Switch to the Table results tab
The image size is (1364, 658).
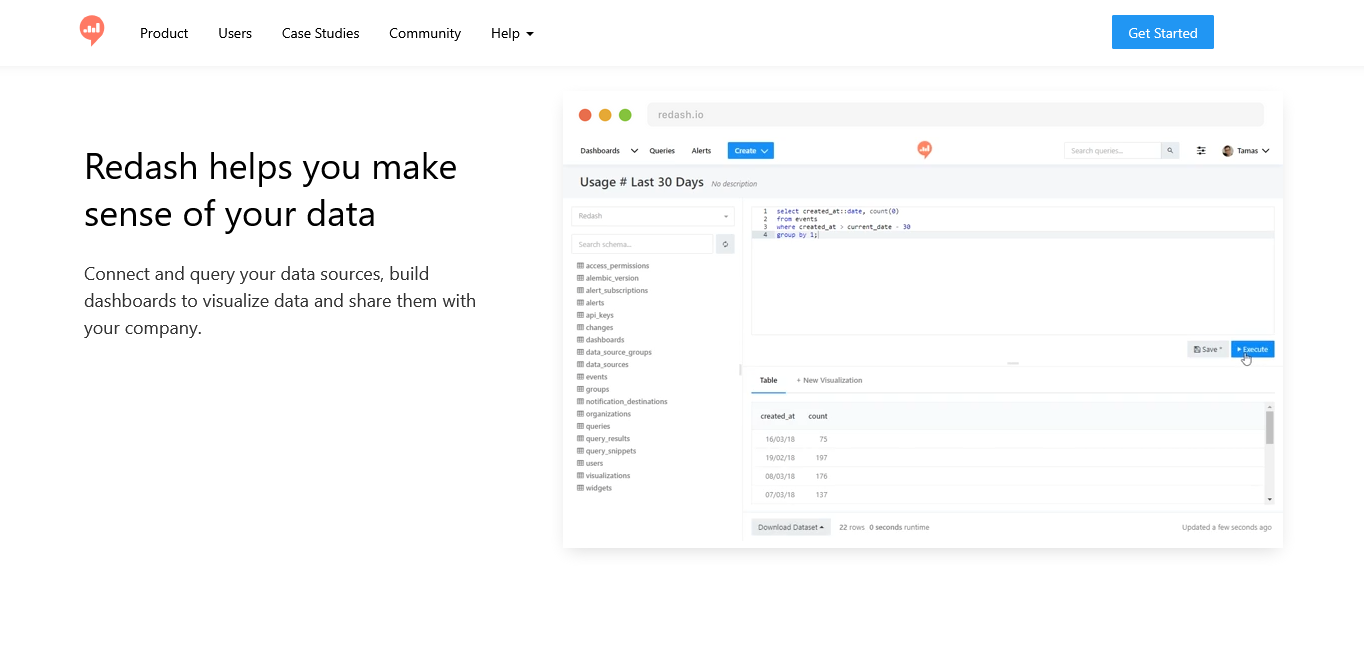[768, 380]
